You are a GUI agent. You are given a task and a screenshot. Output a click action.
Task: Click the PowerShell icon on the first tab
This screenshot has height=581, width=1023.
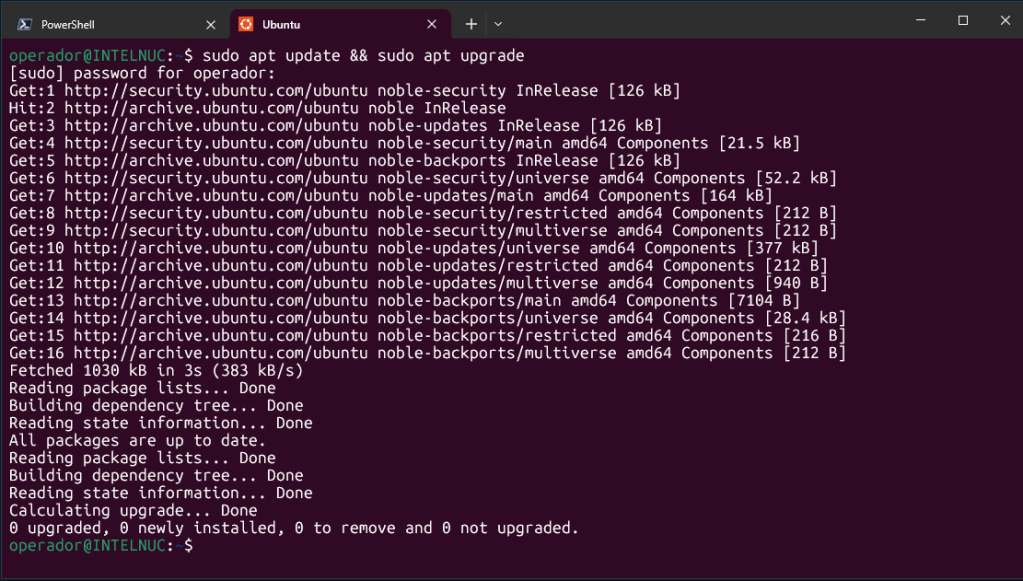pyautogui.click(x=24, y=24)
